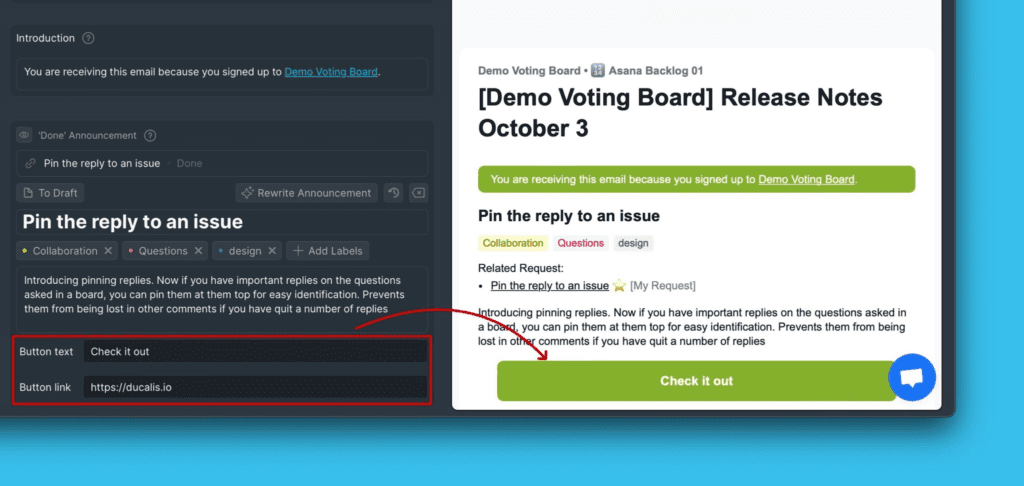Open Pin the reply to an issue preview link
This screenshot has width=1024, height=486.
[549, 286]
